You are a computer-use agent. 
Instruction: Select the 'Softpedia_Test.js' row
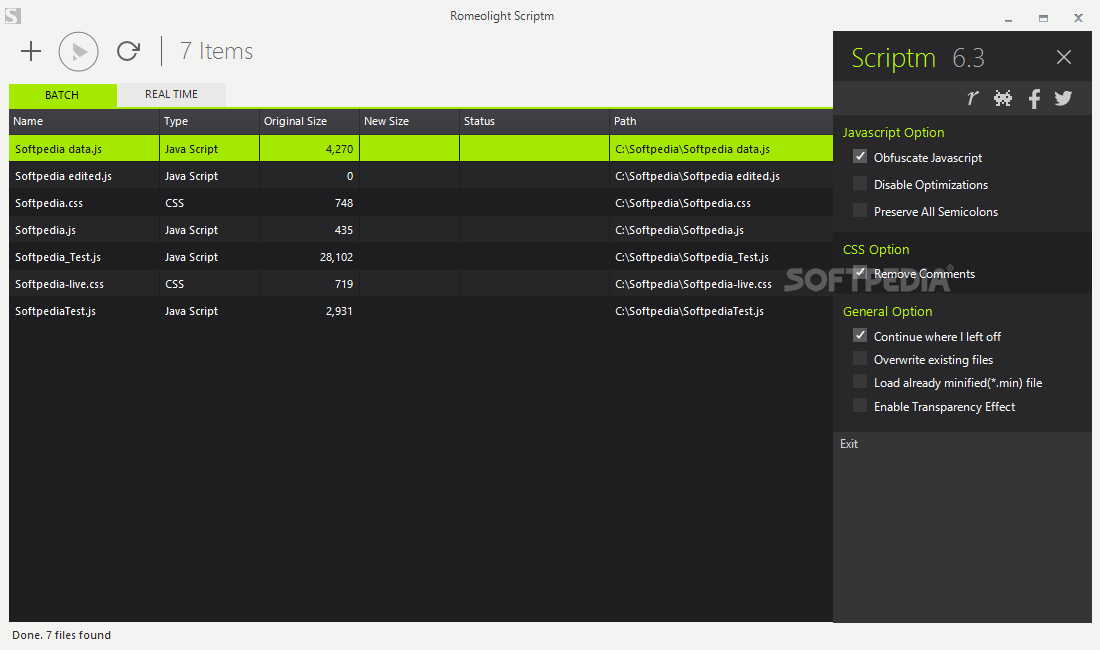tap(421, 257)
